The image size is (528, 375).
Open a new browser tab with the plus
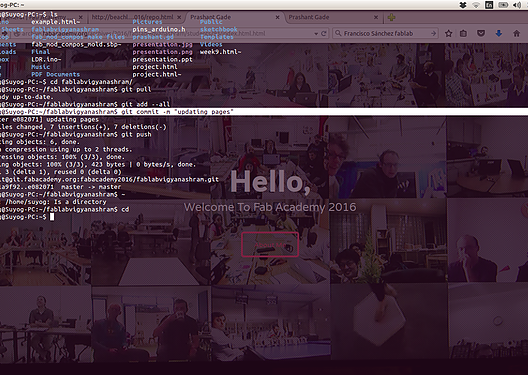pos(391,18)
